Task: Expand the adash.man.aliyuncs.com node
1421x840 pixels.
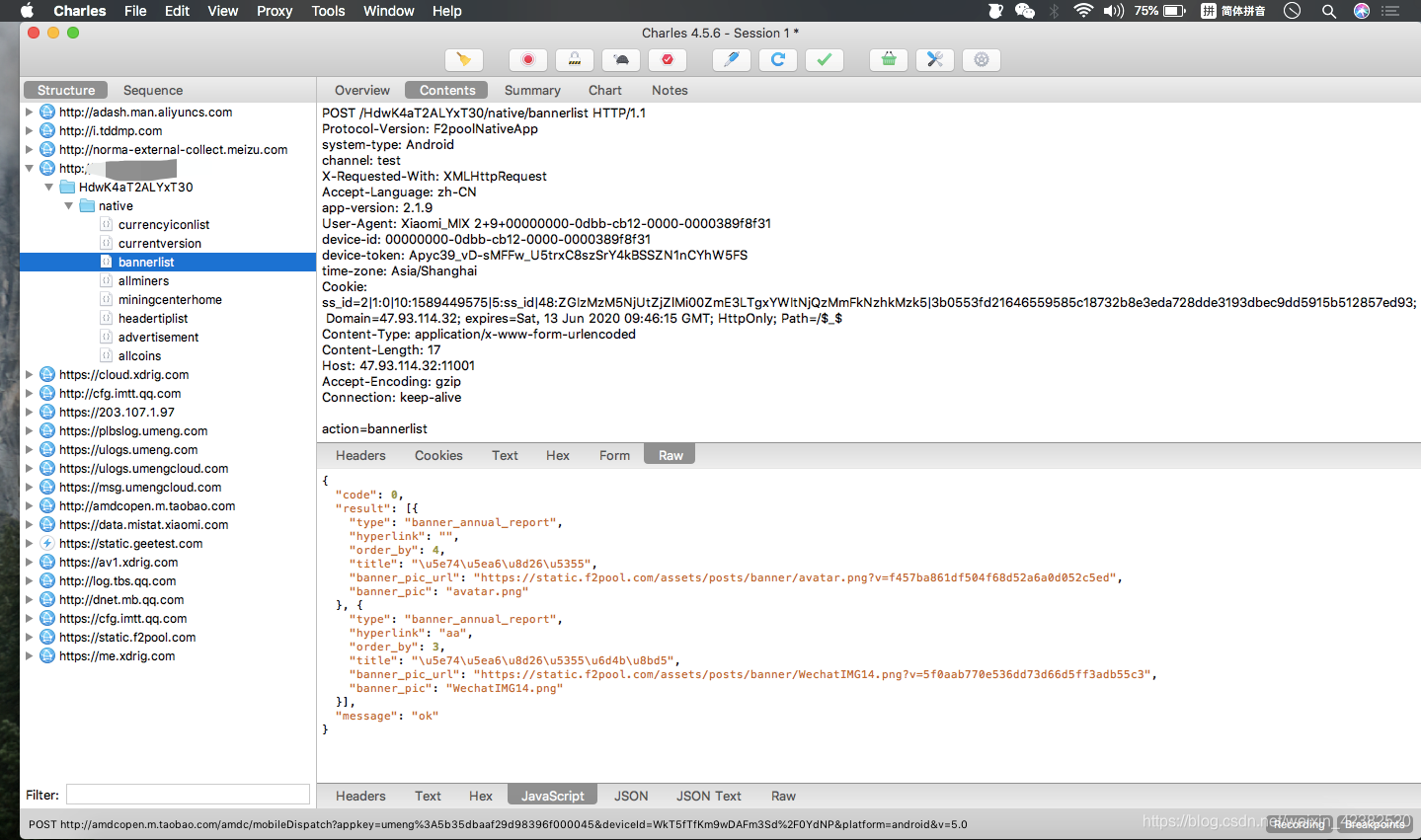Action: pyautogui.click(x=29, y=112)
